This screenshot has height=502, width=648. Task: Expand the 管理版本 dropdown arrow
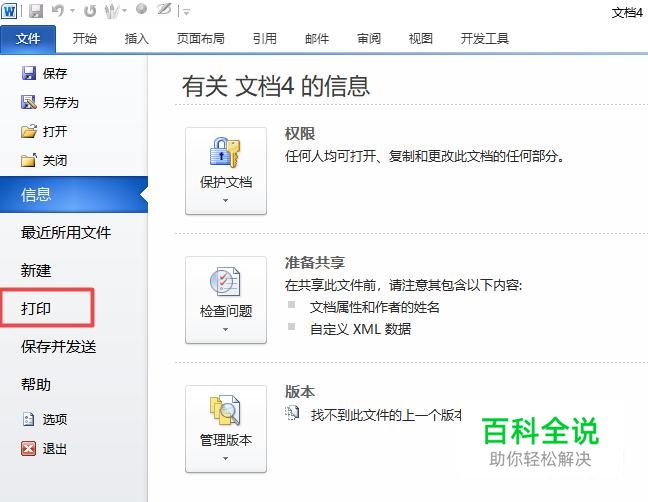click(x=226, y=458)
